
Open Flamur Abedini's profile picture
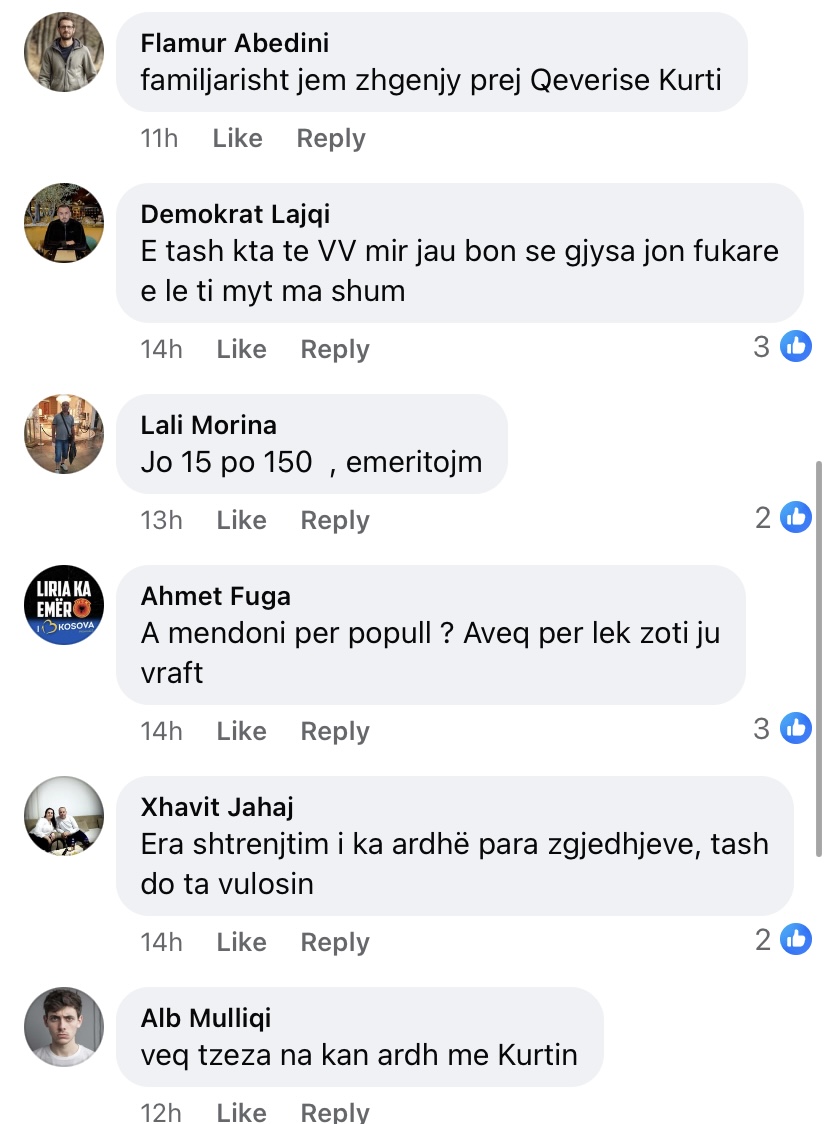[x=64, y=52]
